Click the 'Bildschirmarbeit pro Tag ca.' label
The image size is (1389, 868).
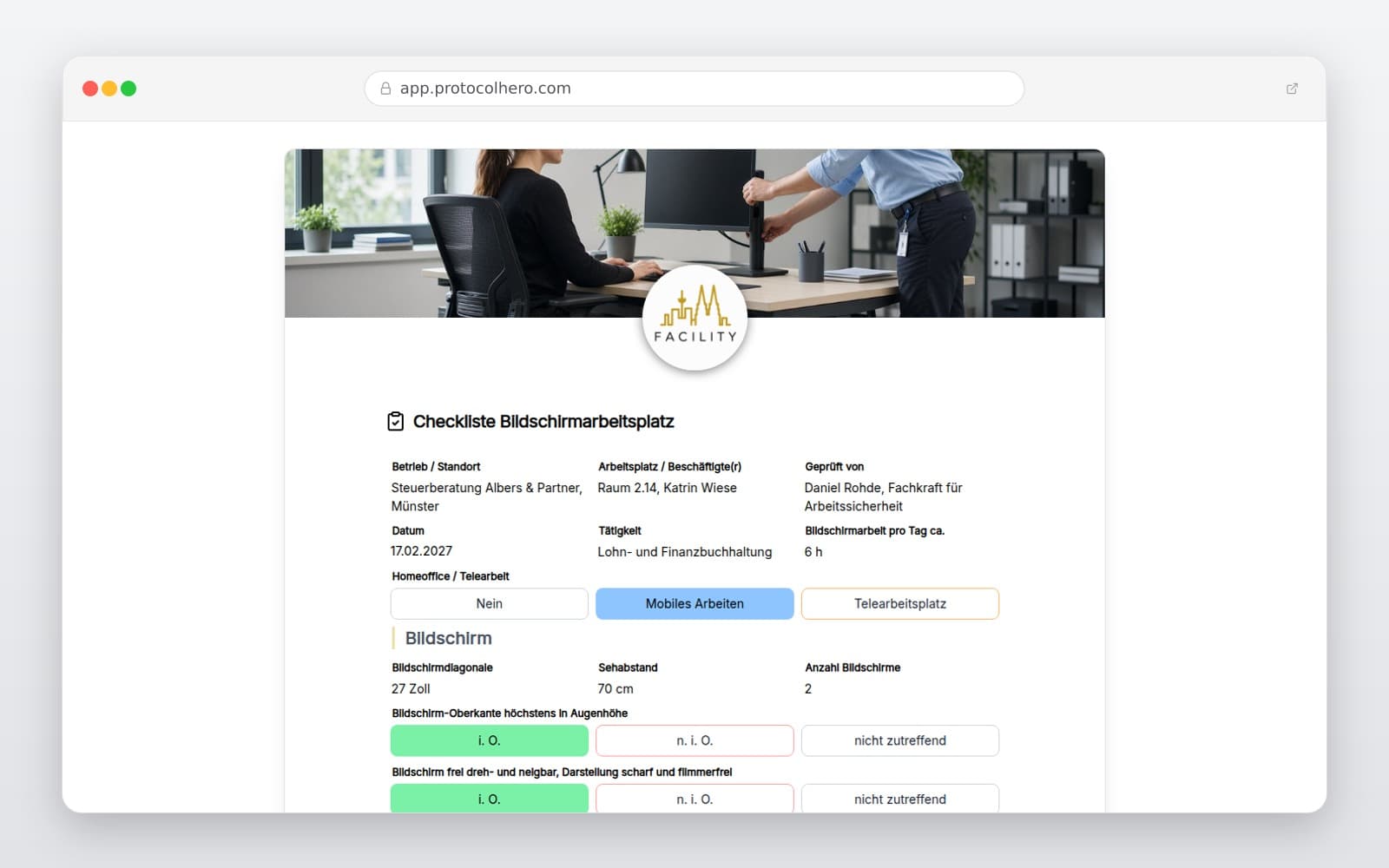pyautogui.click(x=874, y=531)
